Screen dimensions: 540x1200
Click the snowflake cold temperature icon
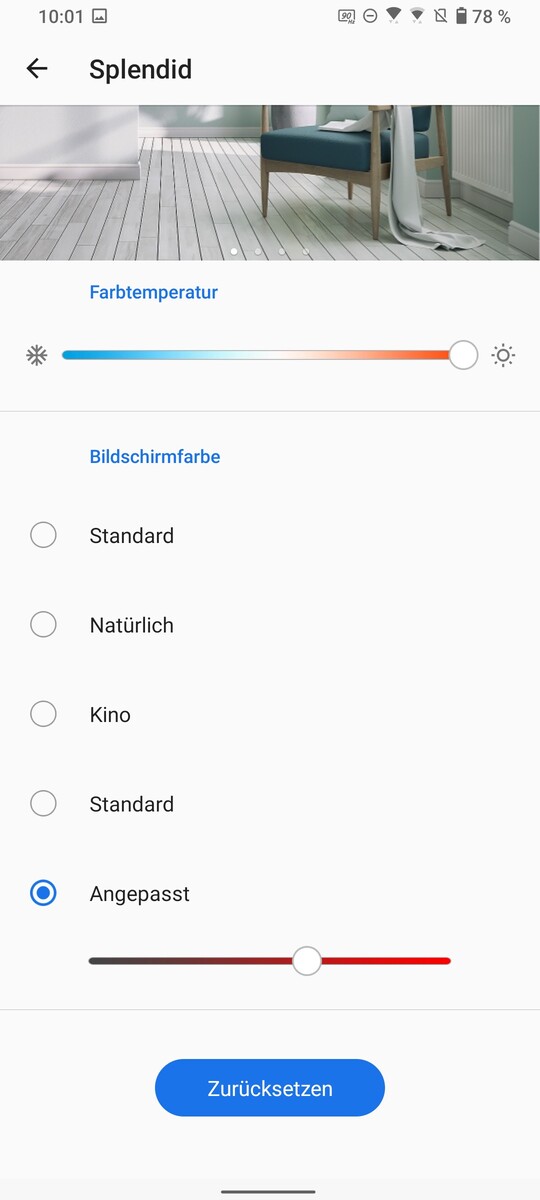point(37,355)
